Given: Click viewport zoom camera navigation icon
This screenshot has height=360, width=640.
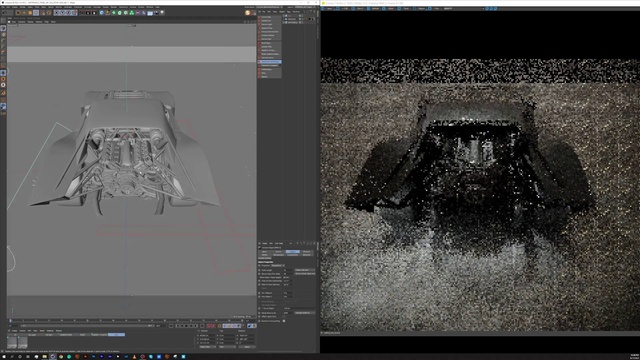Looking at the screenshot, I should coord(248,22).
